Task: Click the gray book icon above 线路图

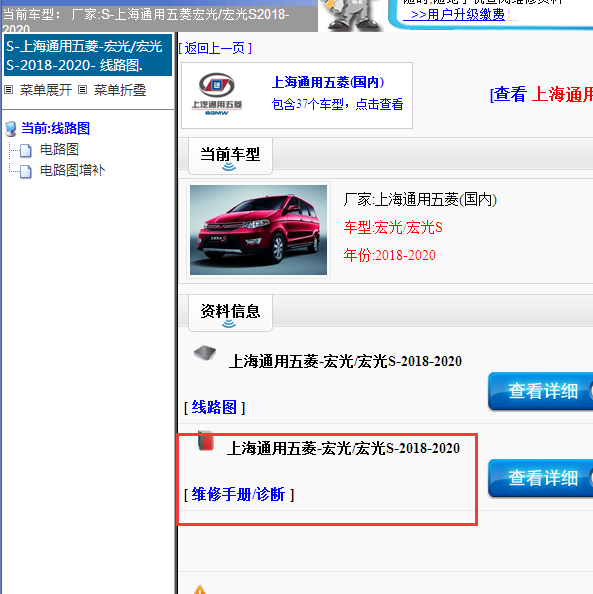Action: coord(205,353)
